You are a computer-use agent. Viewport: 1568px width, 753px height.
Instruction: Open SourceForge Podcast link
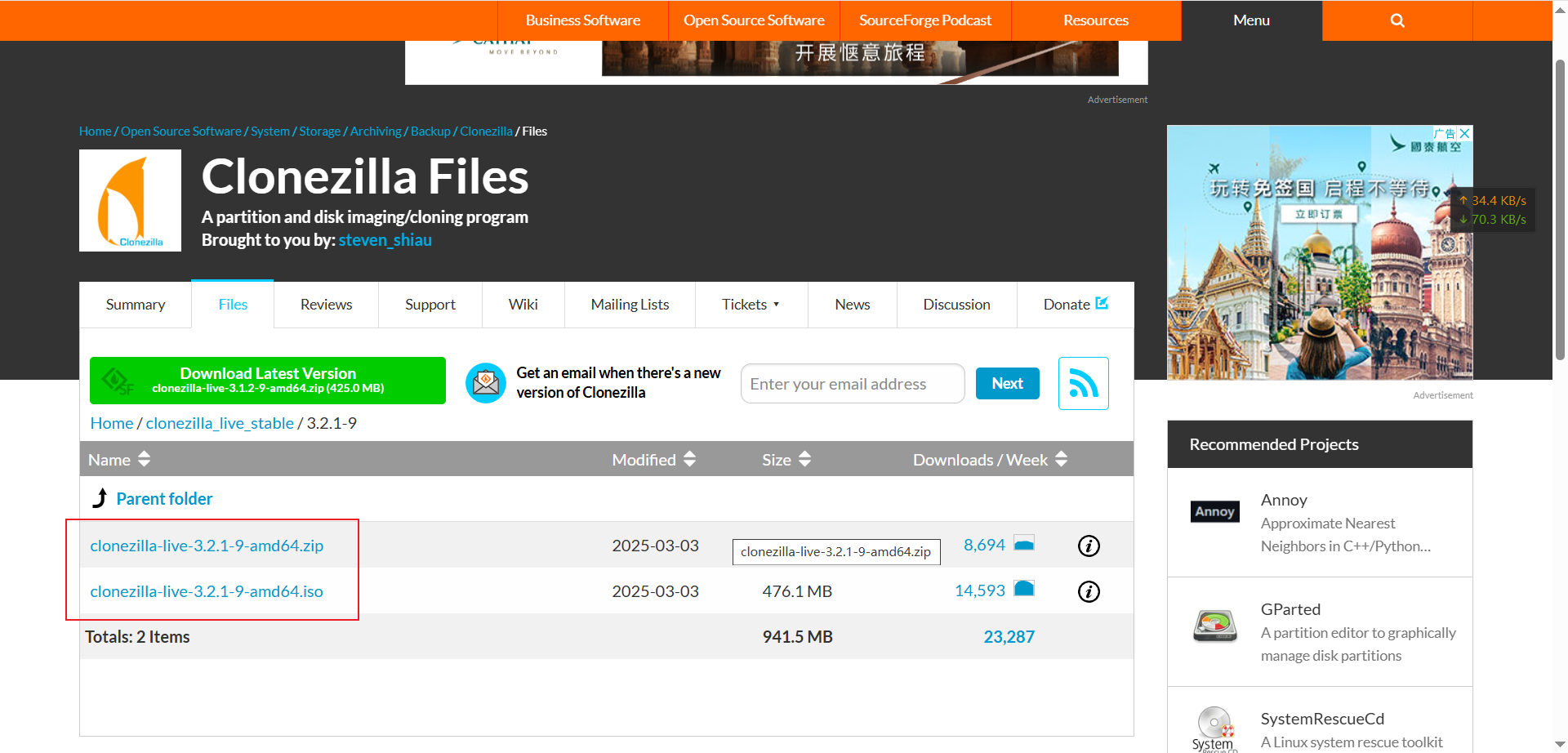(x=925, y=20)
